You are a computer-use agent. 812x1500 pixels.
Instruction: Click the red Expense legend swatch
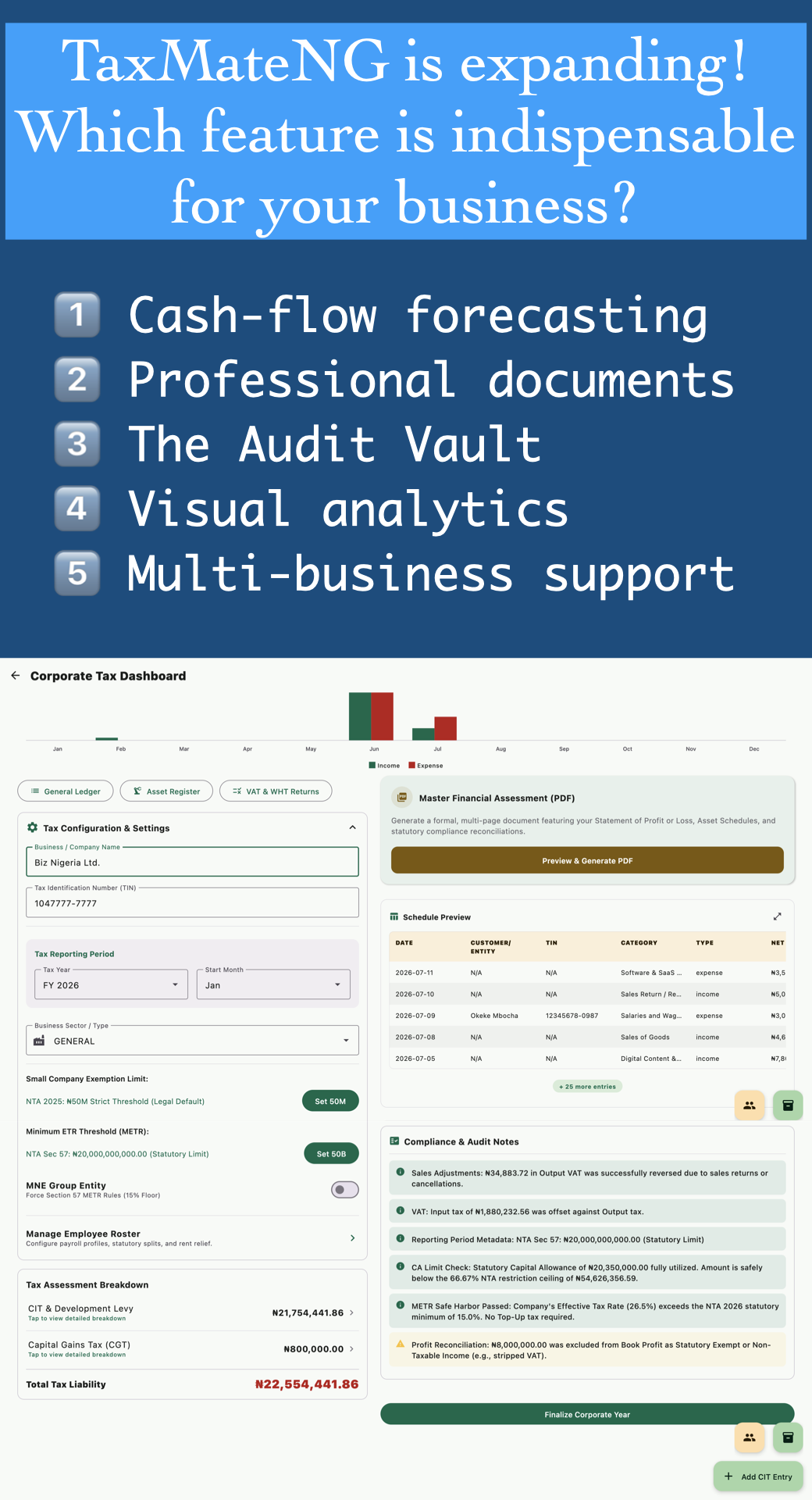tap(411, 765)
